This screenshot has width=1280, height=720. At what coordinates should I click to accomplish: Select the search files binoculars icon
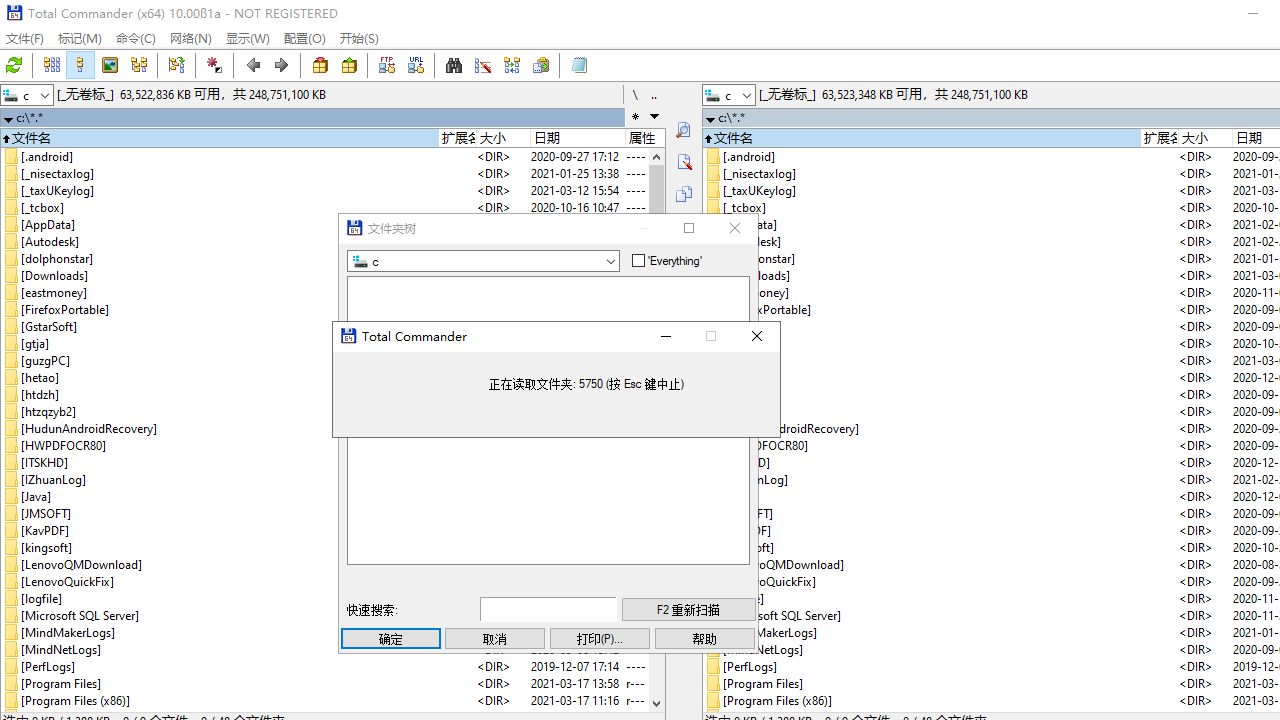(x=453, y=65)
